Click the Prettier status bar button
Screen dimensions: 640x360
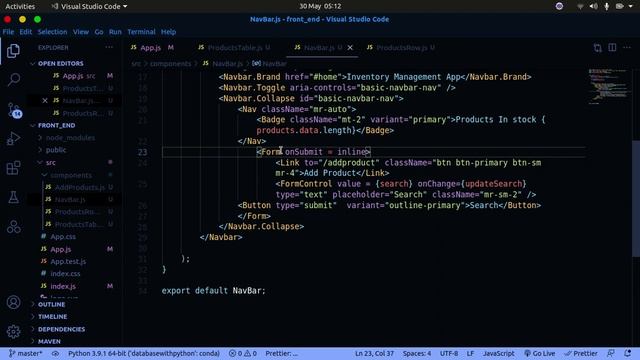click(x=581, y=353)
